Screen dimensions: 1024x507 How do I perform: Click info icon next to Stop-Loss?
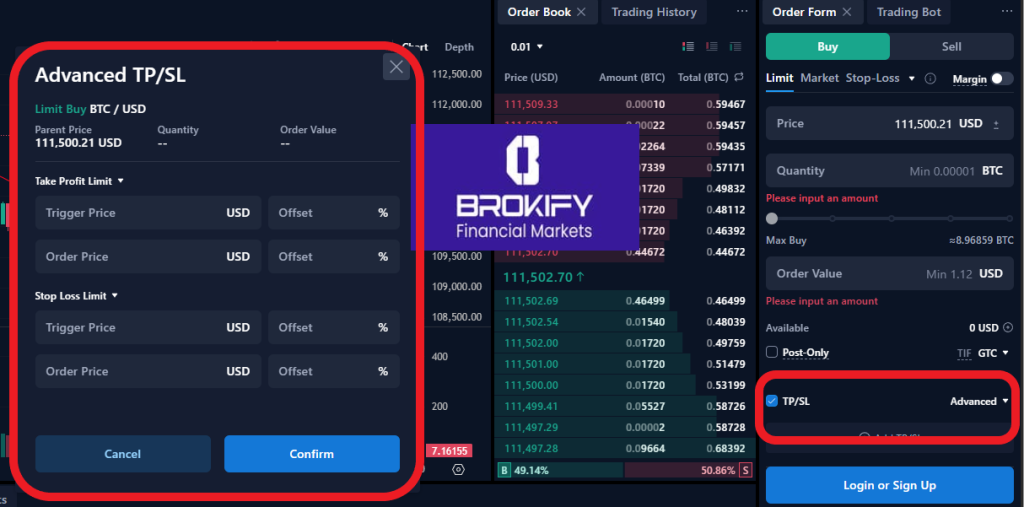click(930, 78)
